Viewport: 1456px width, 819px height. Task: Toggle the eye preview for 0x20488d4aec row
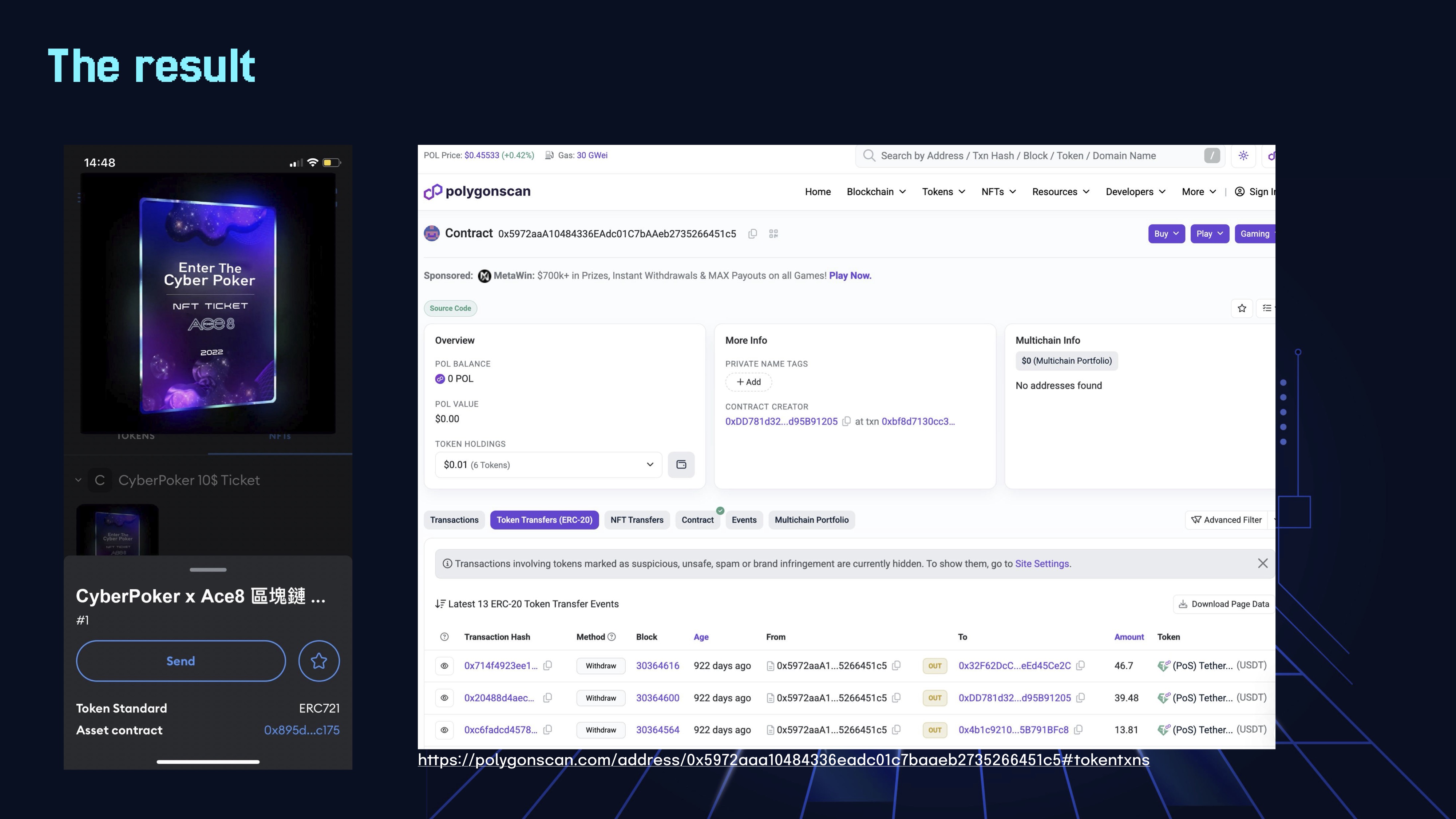[x=444, y=698]
